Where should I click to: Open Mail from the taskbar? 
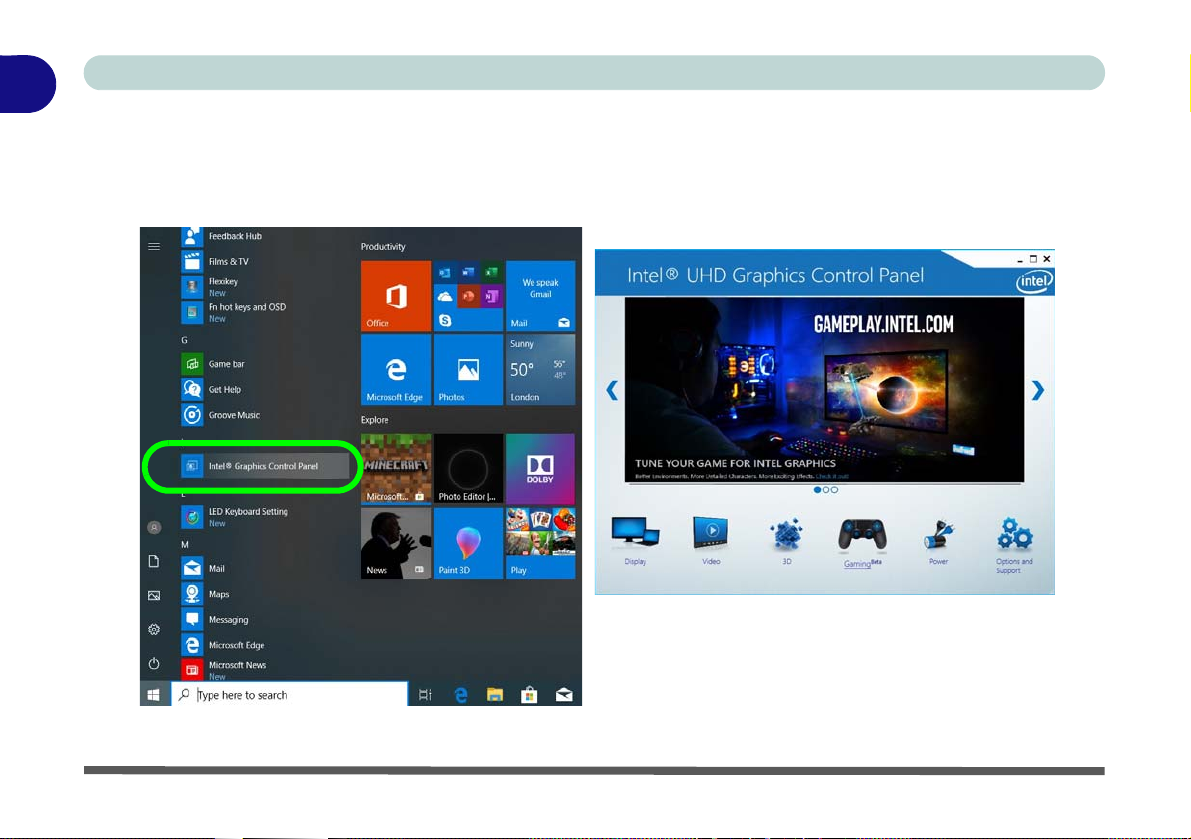564,695
